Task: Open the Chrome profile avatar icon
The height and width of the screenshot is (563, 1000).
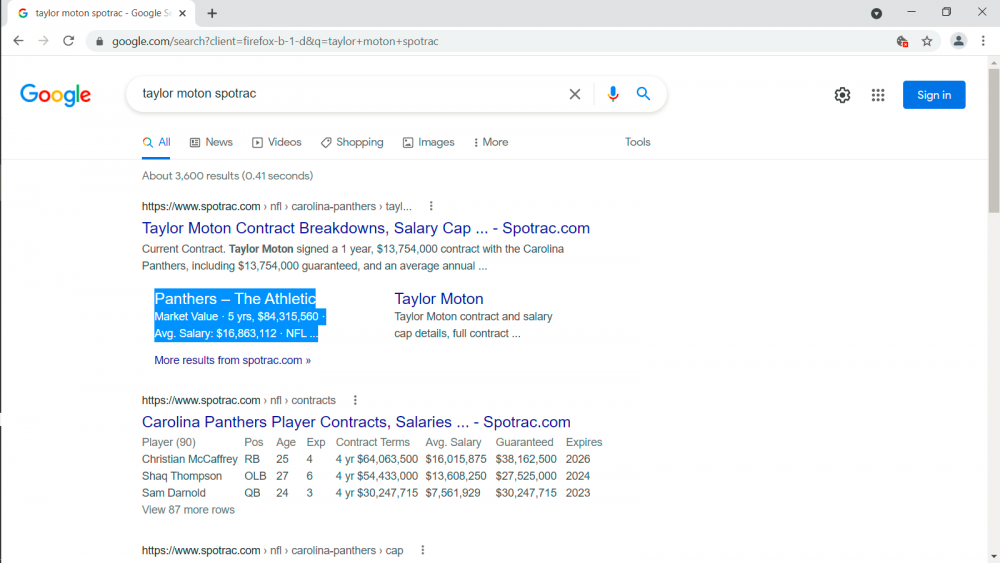Action: [x=958, y=41]
